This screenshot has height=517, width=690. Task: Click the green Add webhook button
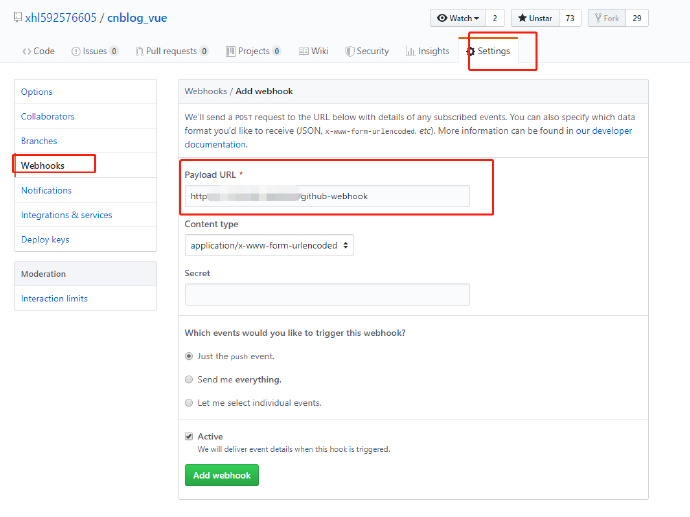point(222,475)
